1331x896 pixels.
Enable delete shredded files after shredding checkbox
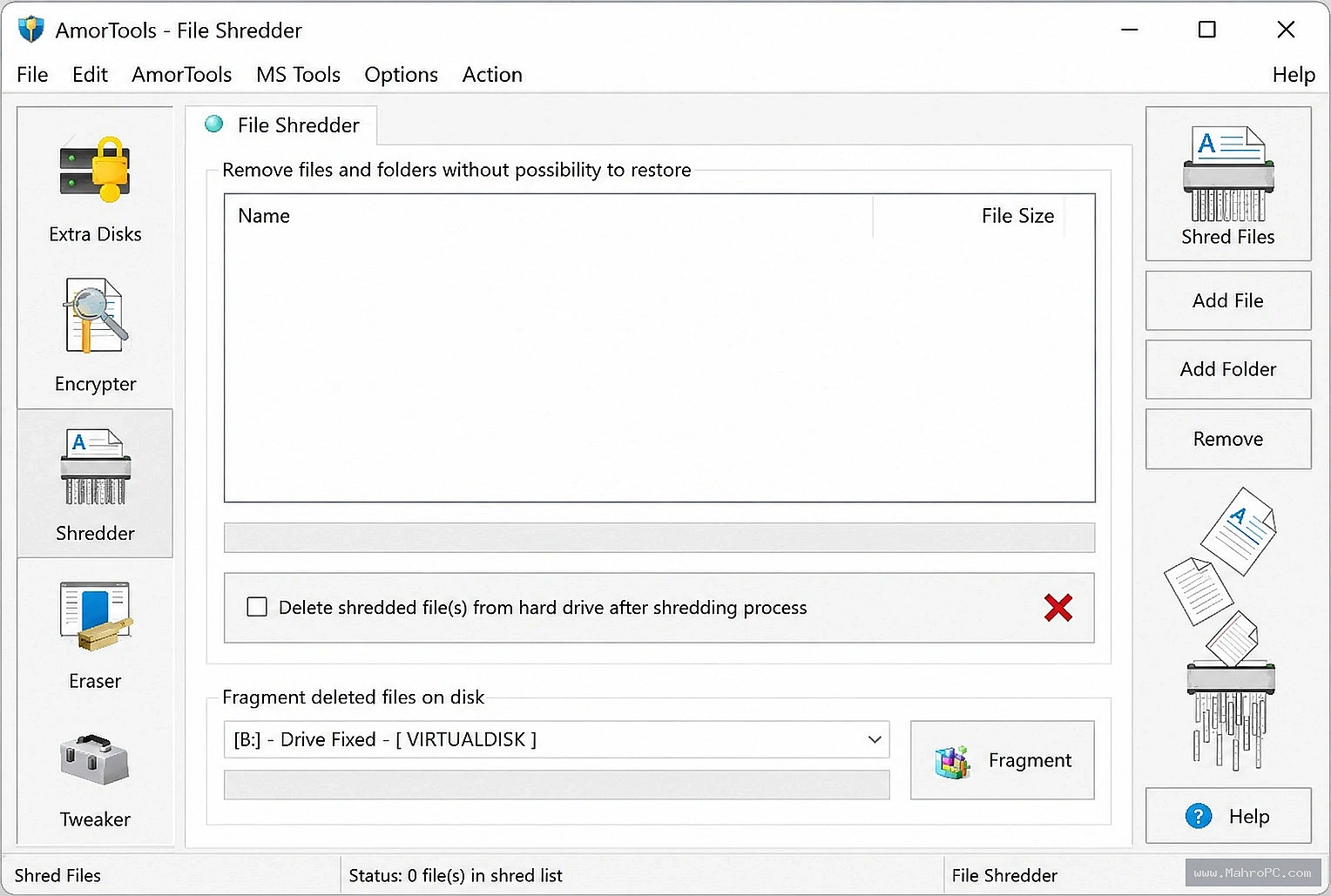click(x=257, y=607)
